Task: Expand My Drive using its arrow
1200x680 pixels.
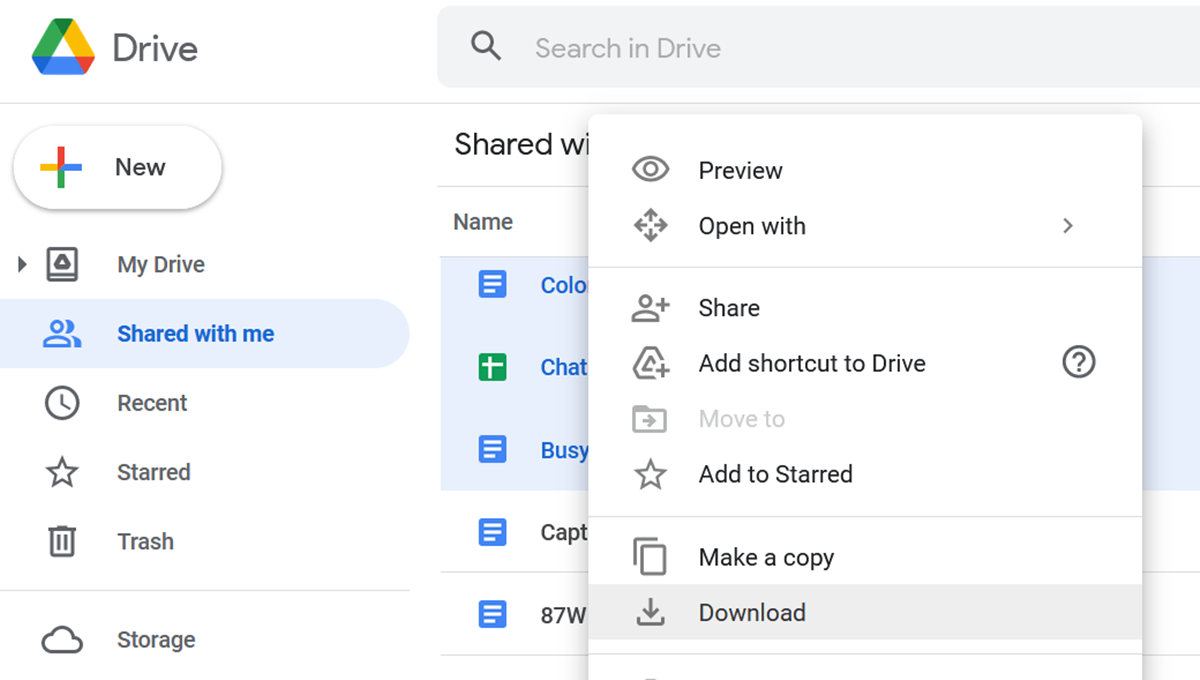Action: point(22,263)
